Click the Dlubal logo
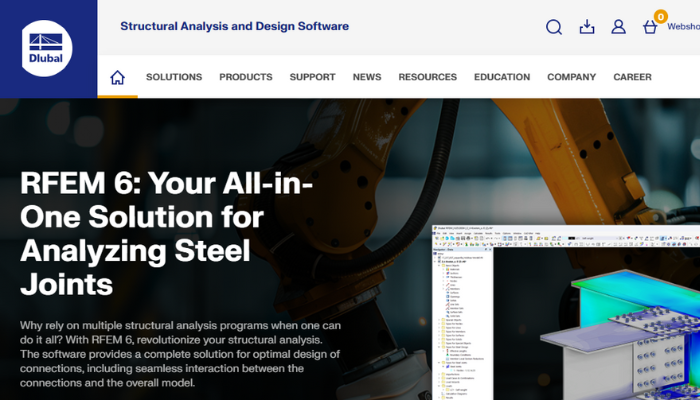 point(48,48)
